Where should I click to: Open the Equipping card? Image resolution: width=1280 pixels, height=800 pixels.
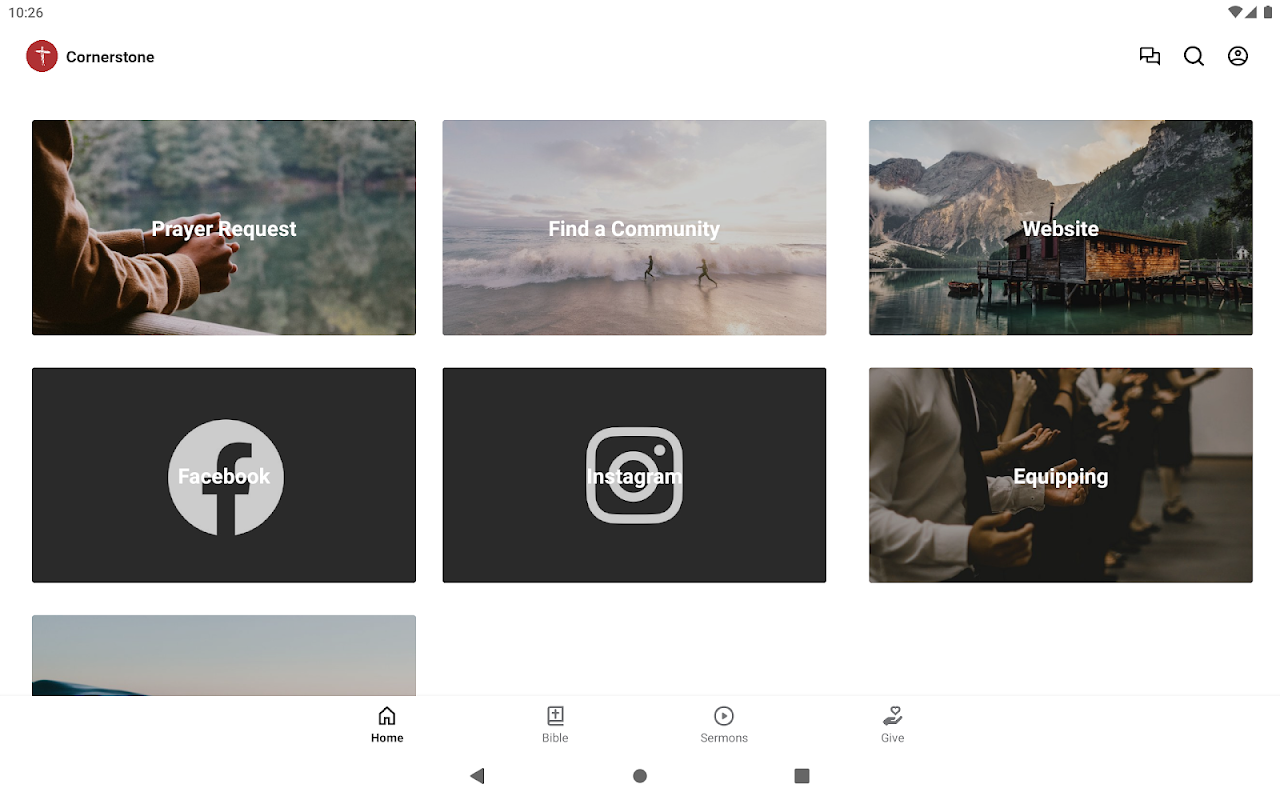[1061, 475]
